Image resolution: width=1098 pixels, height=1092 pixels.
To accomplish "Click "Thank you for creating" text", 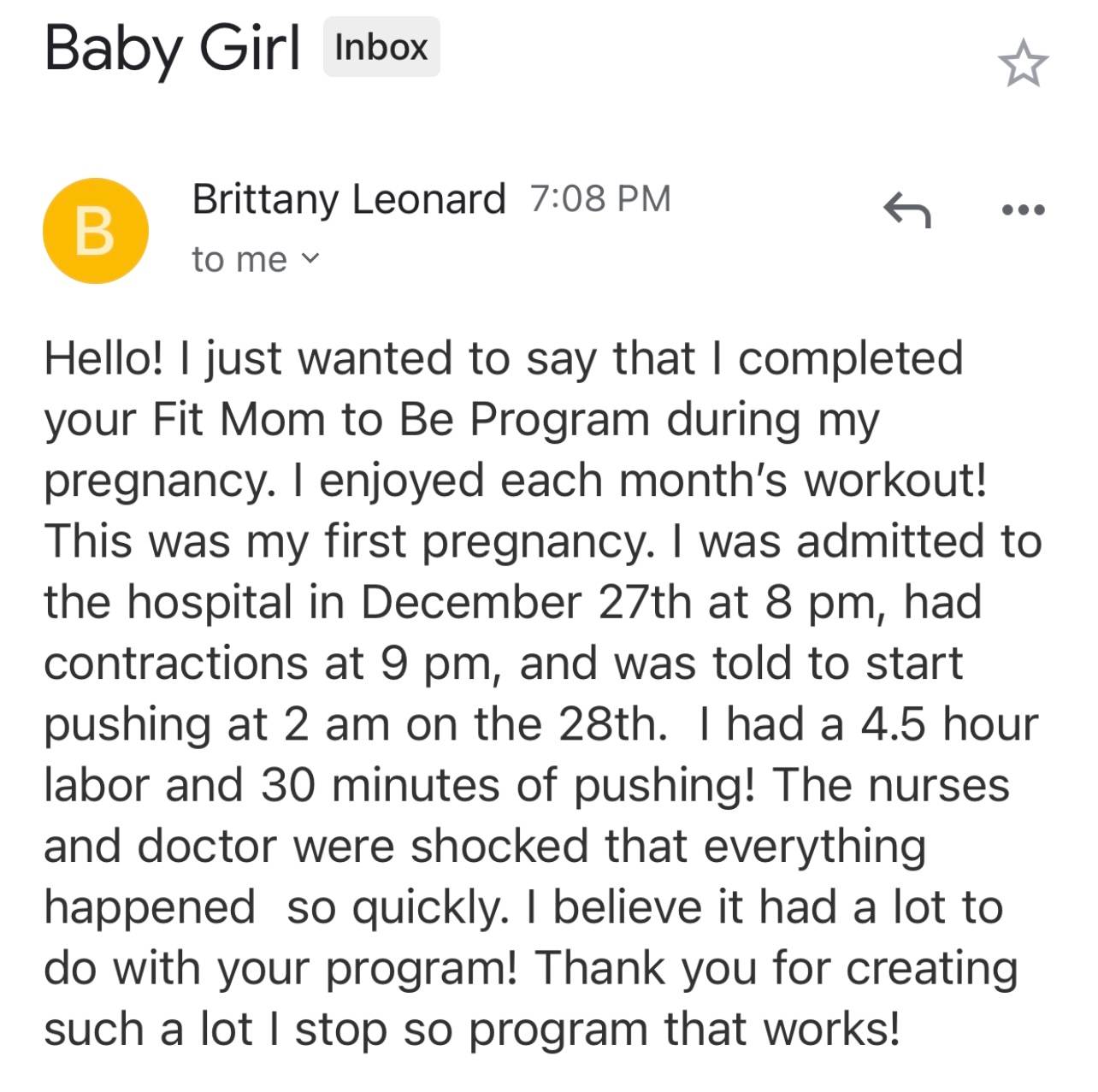I will [776, 969].
